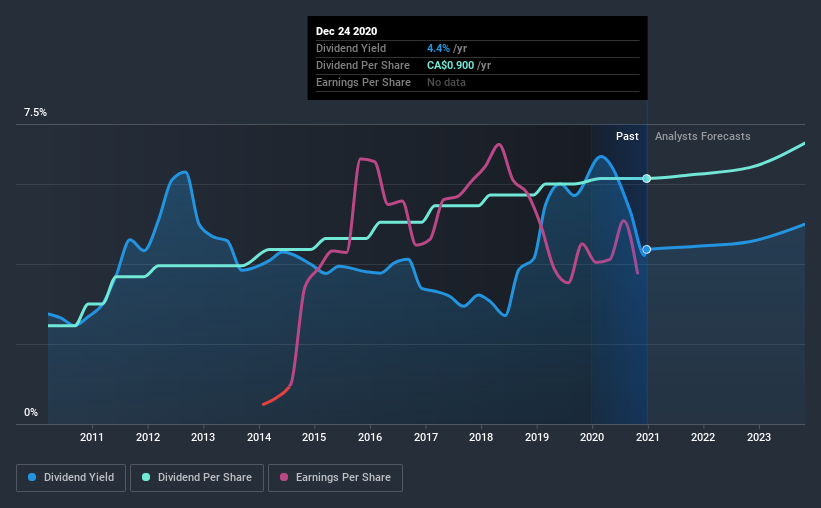Click the 2014 x-axis label
The height and width of the screenshot is (508, 821).
click(x=259, y=437)
